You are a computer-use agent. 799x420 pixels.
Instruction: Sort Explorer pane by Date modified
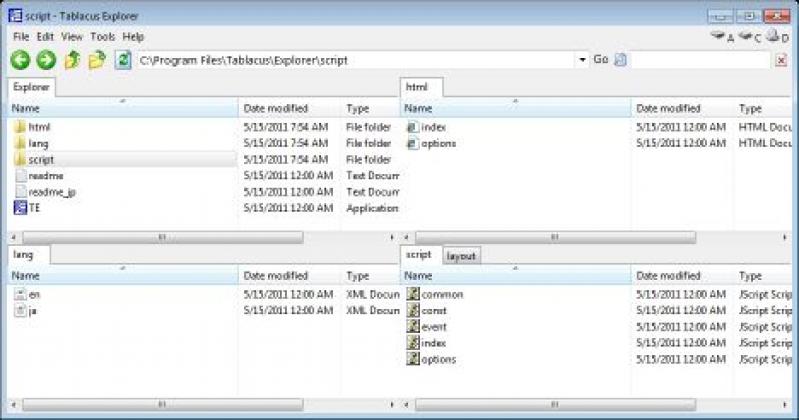(290, 109)
